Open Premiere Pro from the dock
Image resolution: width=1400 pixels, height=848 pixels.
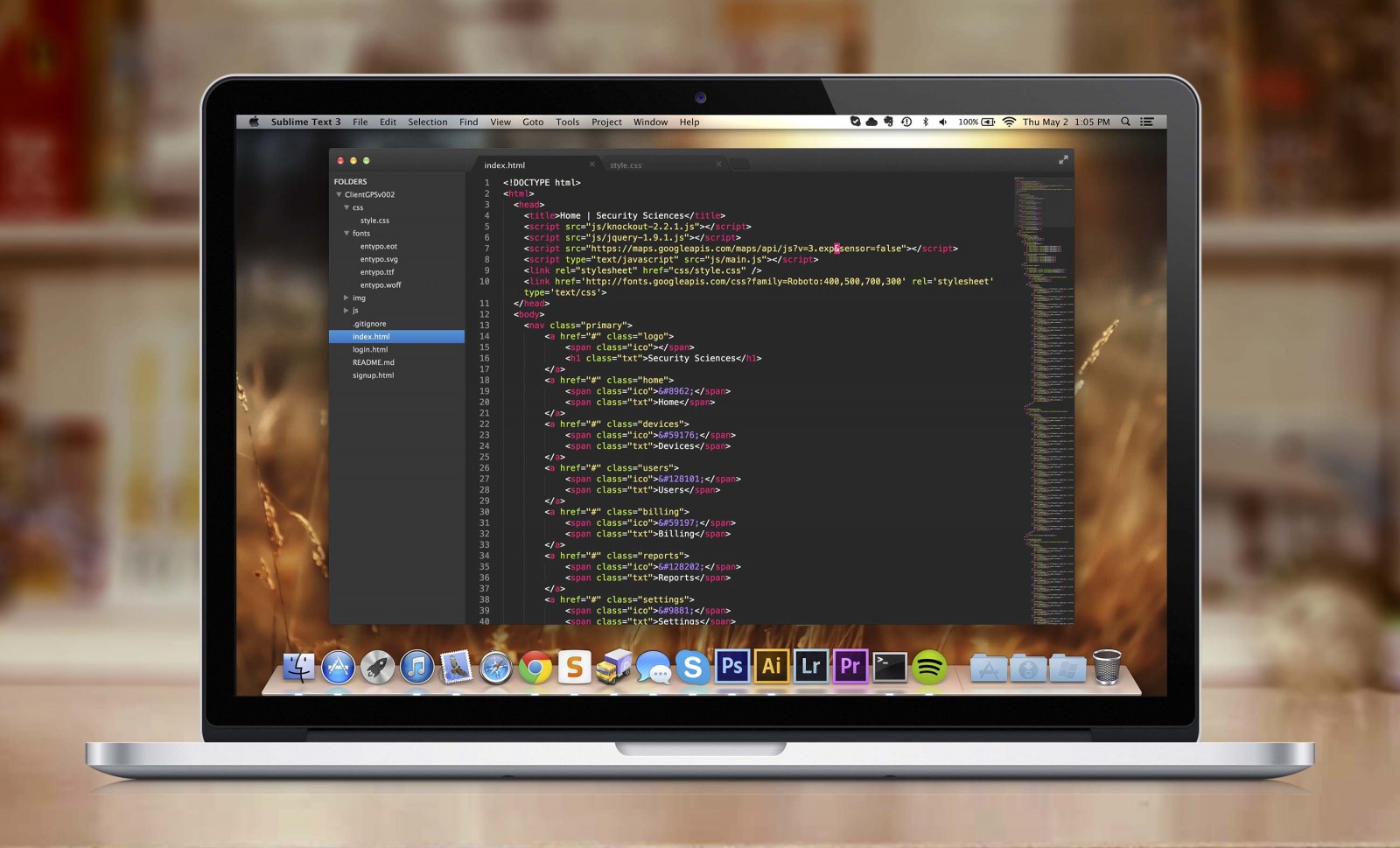(x=850, y=666)
